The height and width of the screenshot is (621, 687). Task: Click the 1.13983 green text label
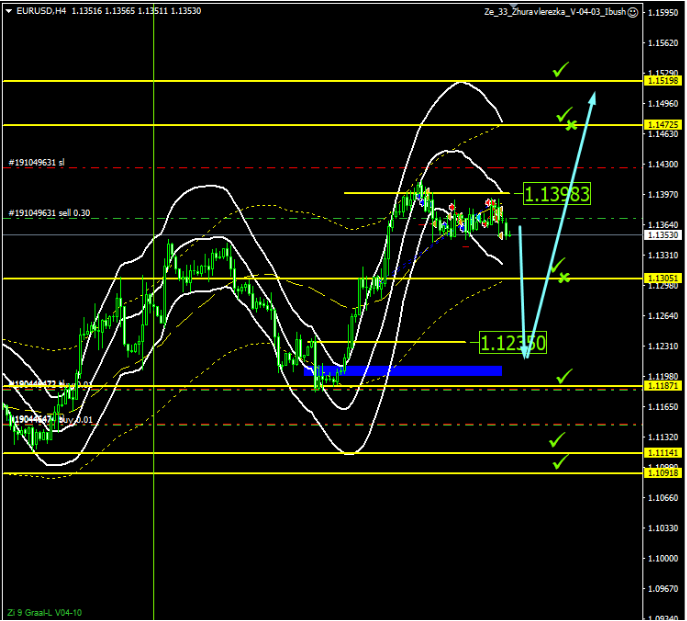tap(556, 194)
